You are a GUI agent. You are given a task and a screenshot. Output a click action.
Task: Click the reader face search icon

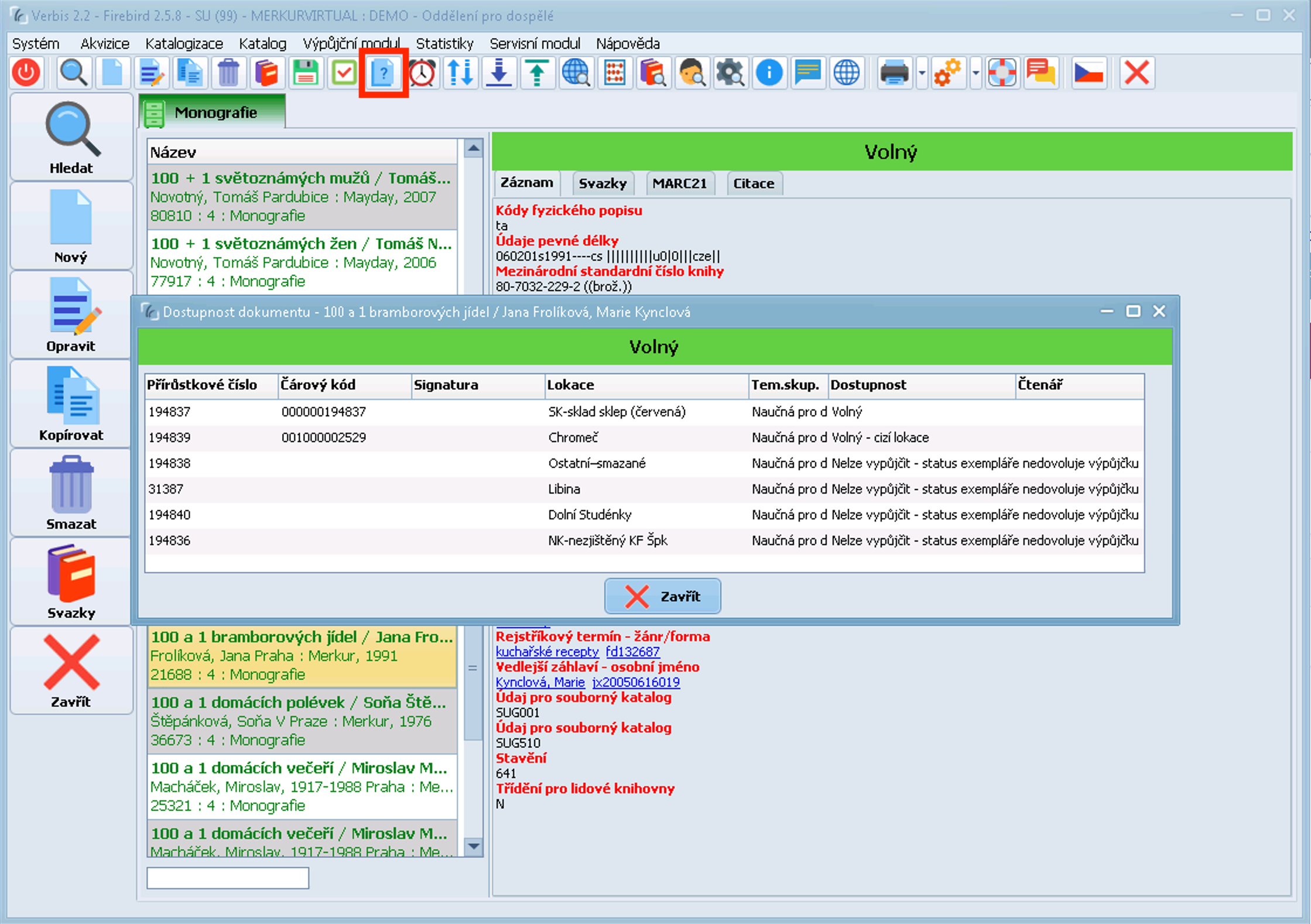[692, 73]
